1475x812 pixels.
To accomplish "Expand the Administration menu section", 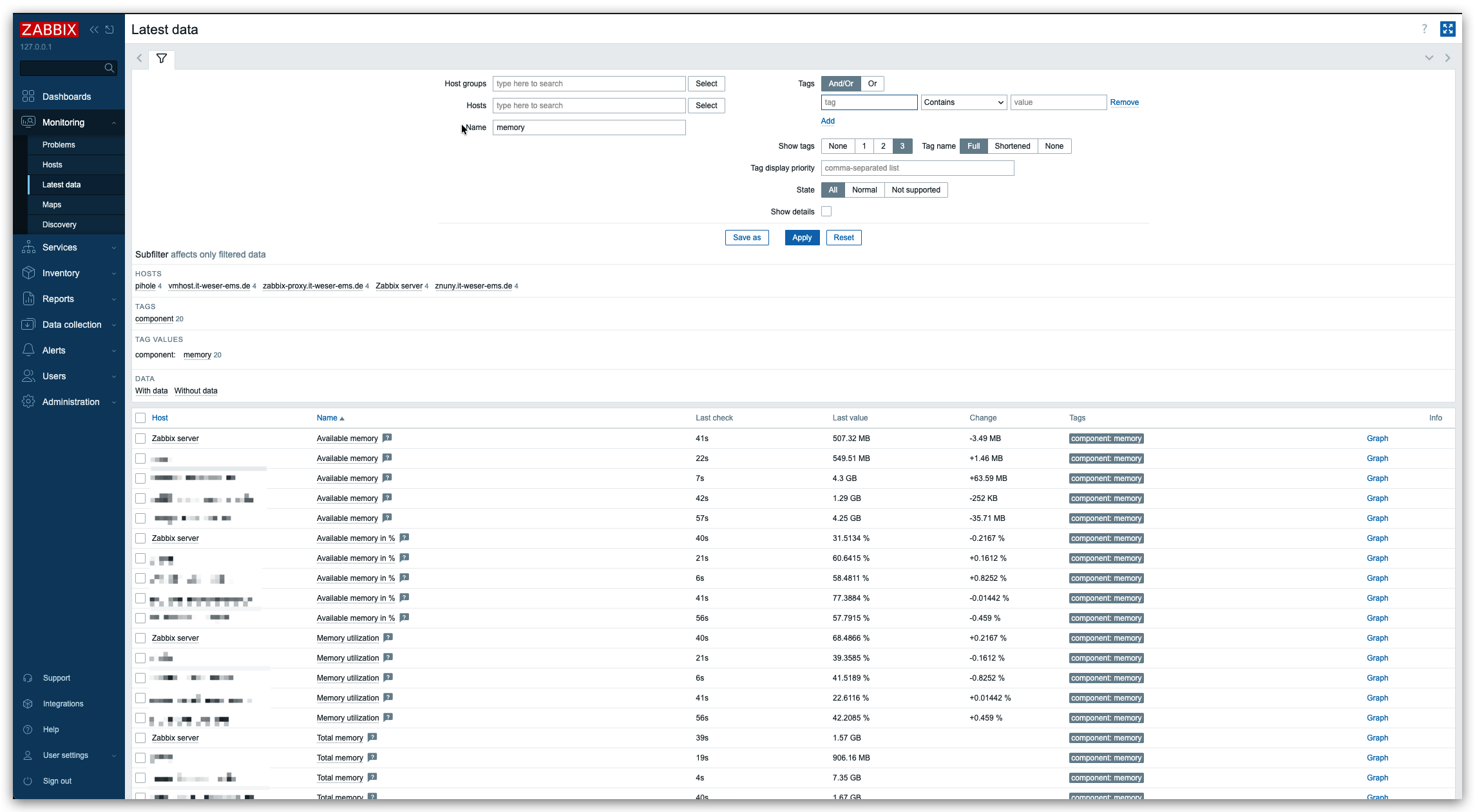I will [x=114, y=402].
